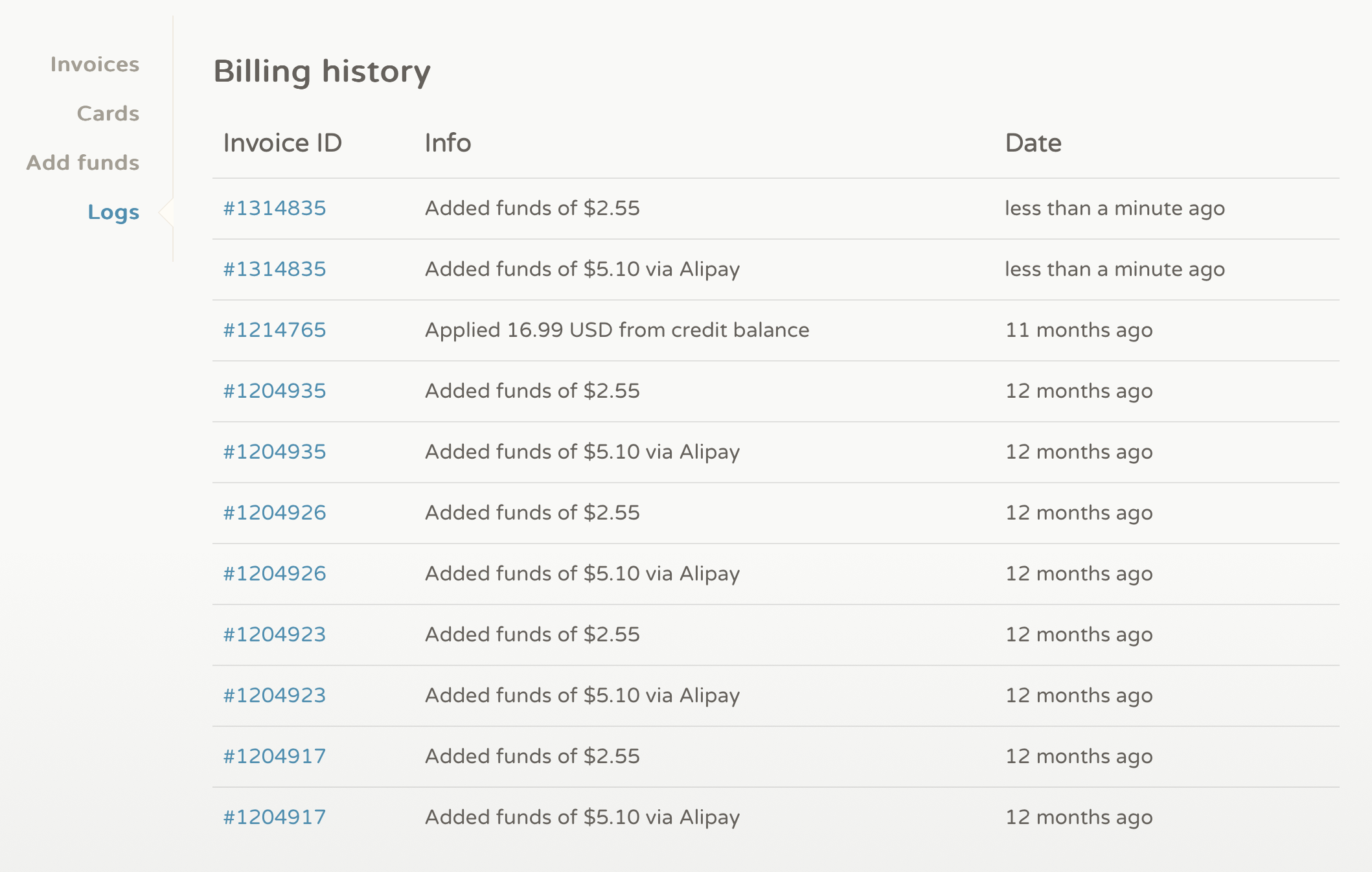Open invoice #1204935 in the $5.10 Alipay row

coord(275,452)
